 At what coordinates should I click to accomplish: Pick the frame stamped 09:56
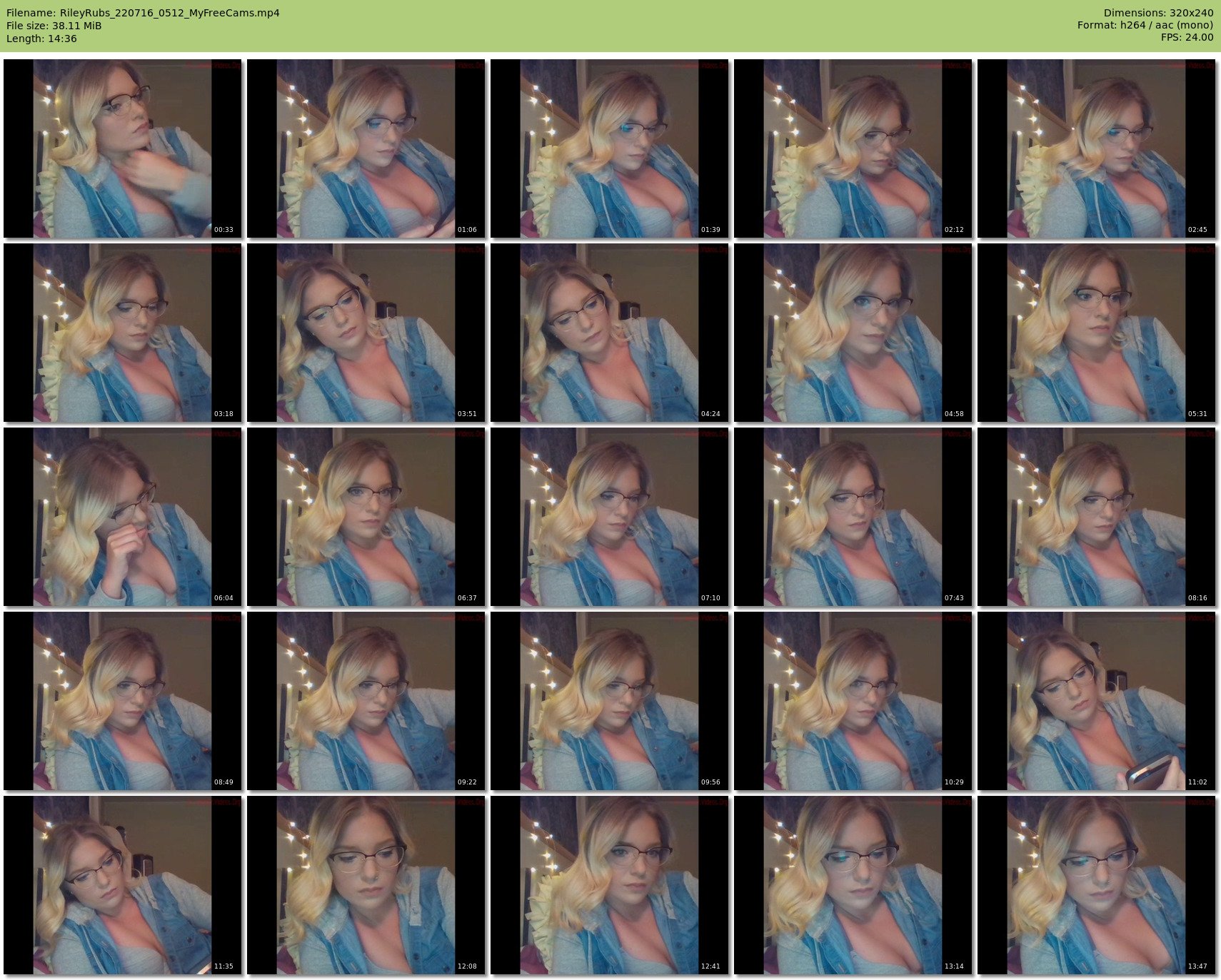[x=610, y=701]
